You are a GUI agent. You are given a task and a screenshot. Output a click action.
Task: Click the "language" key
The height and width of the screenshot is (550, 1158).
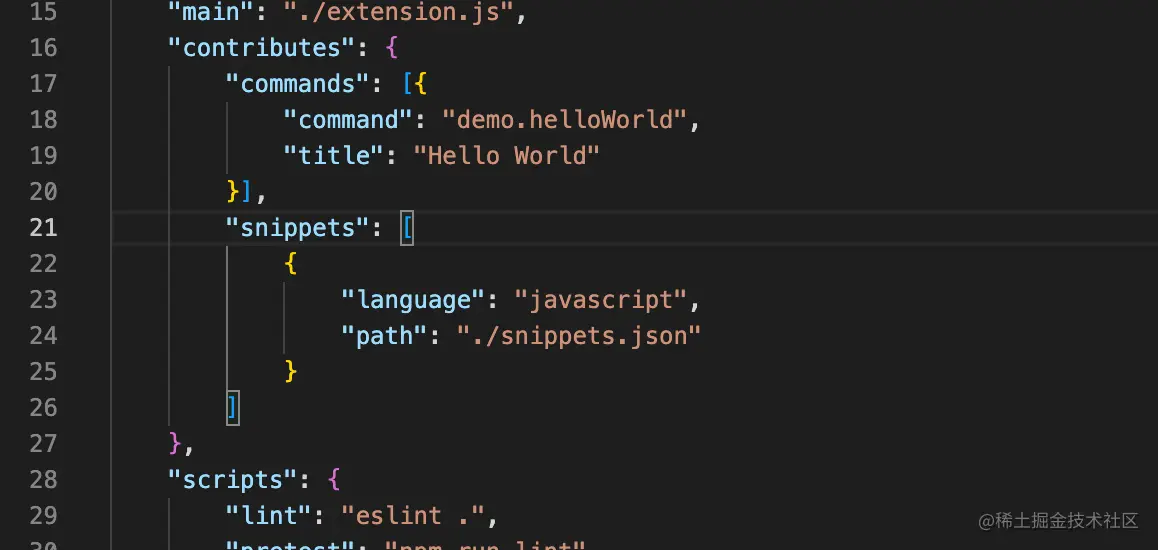[x=414, y=300]
